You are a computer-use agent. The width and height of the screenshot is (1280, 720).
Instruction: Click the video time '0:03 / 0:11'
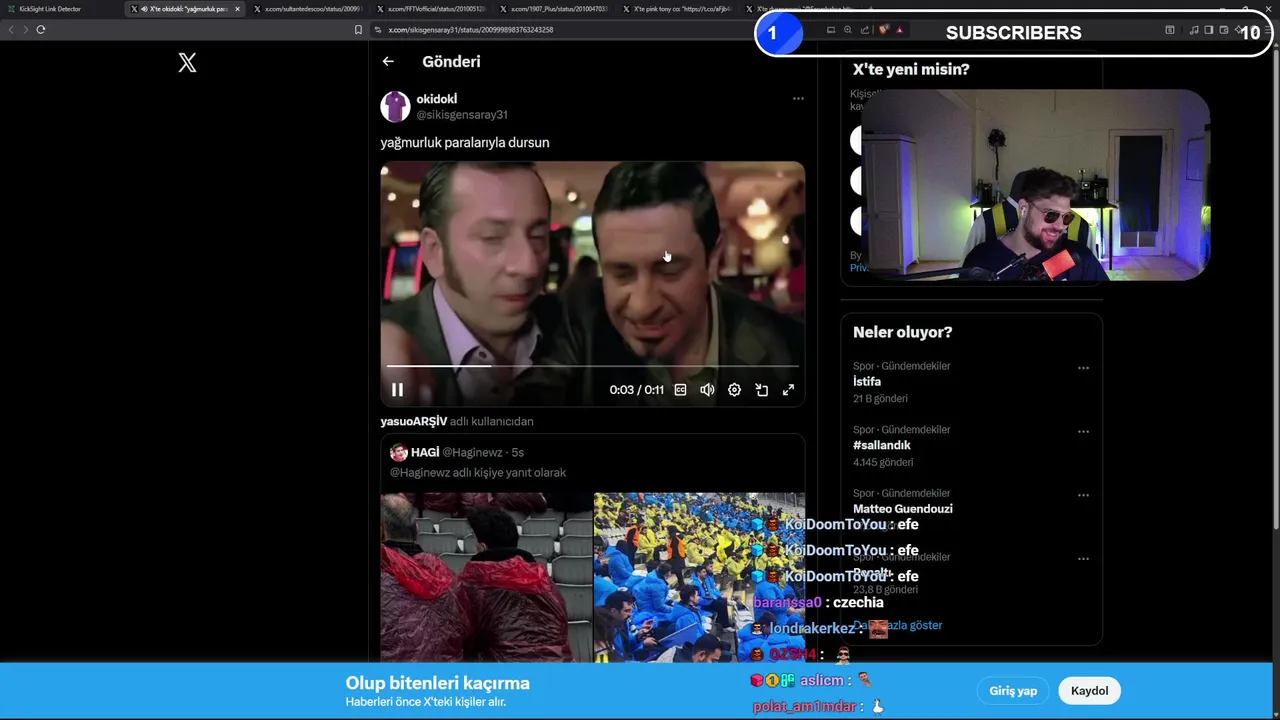pyautogui.click(x=637, y=390)
